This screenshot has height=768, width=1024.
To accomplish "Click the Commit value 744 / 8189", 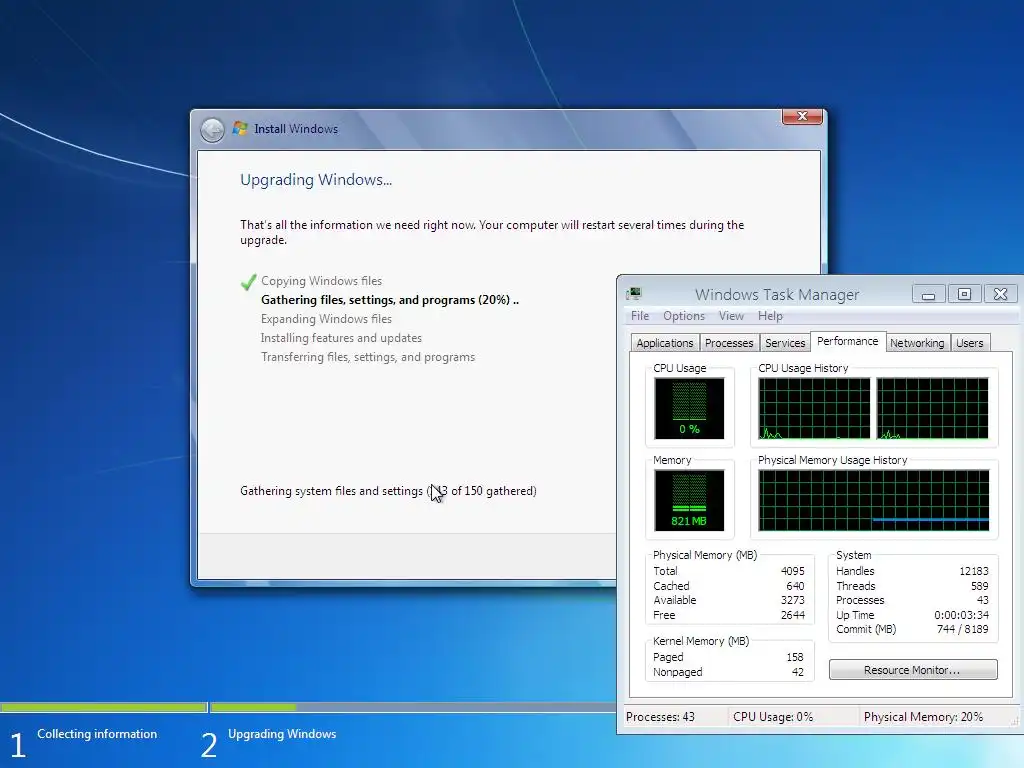I will coord(962,630).
